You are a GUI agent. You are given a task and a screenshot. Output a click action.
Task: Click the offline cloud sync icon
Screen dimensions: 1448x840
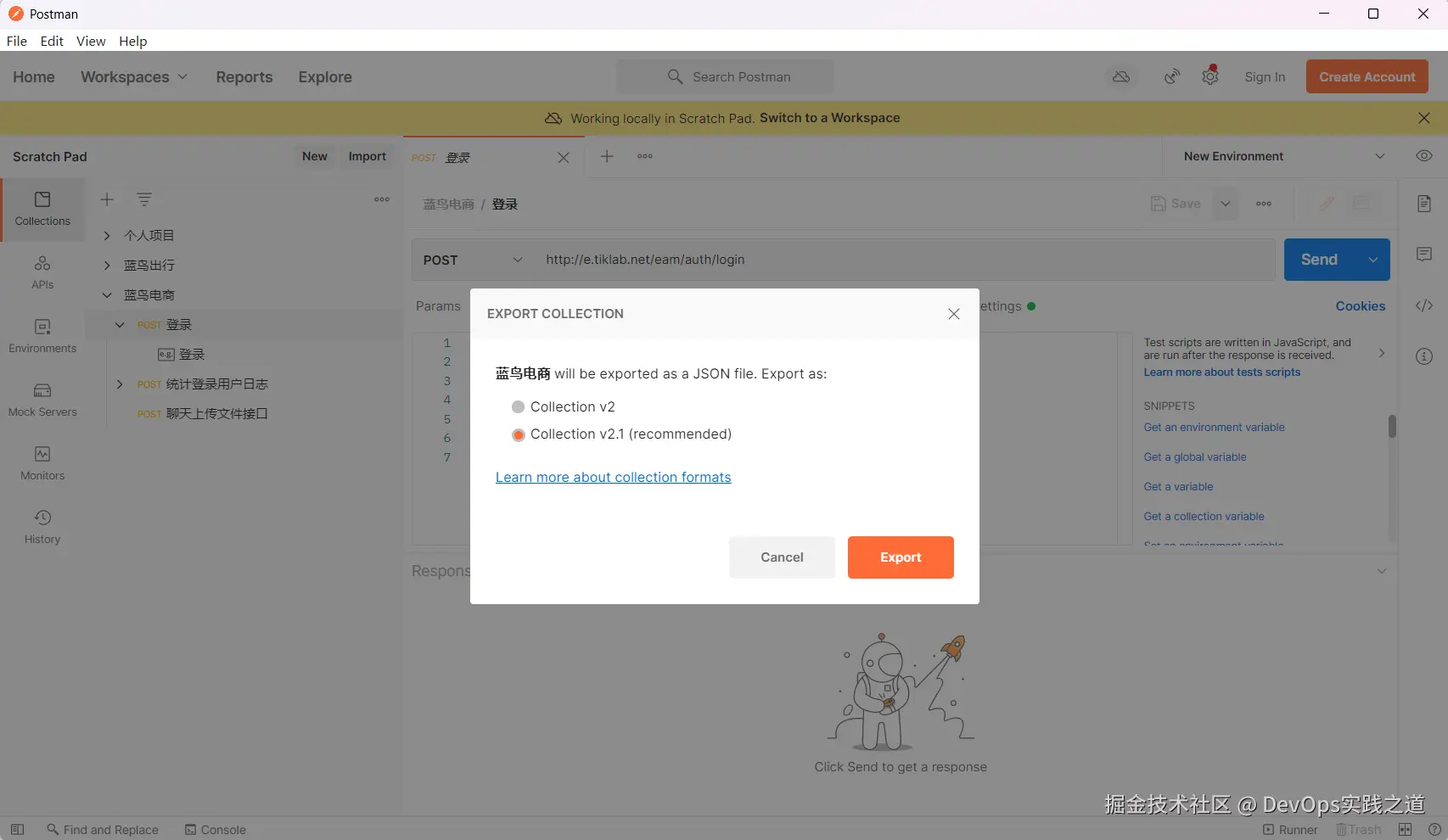coord(1121,77)
